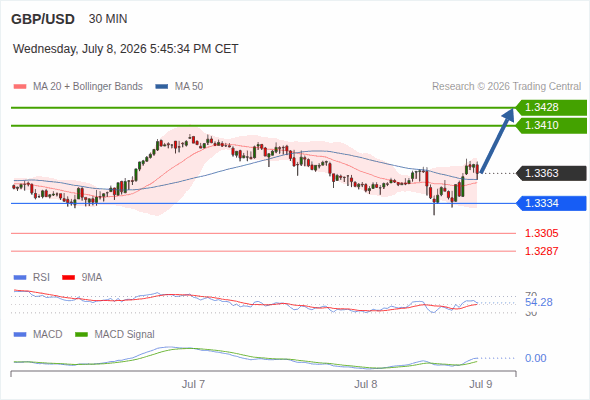Select the 30 MIN timeframe label

[108, 19]
